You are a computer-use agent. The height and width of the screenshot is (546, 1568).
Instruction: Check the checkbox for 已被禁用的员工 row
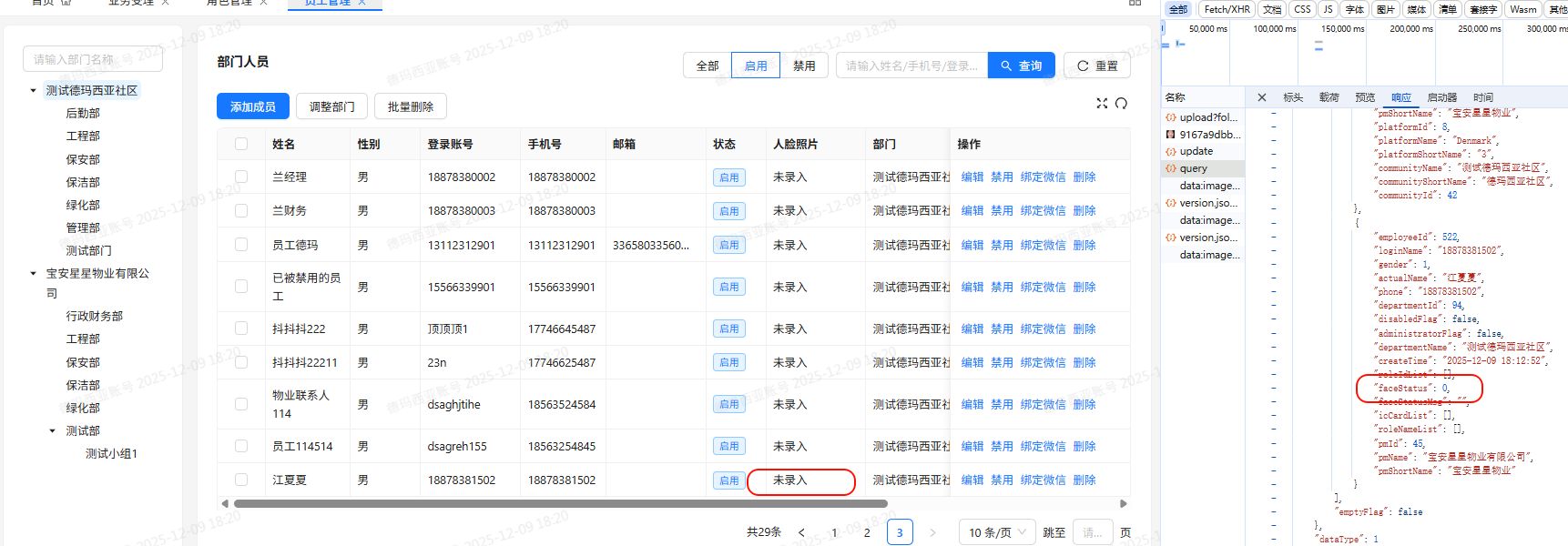[x=241, y=287]
